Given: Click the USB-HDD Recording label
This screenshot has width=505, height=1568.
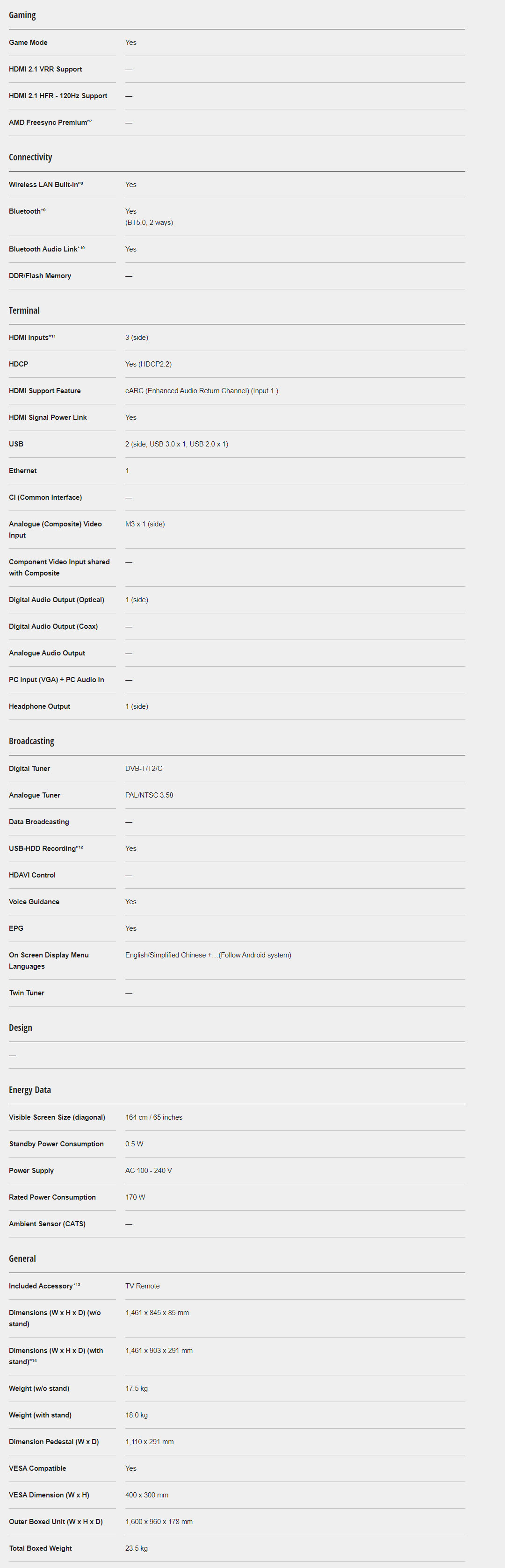Looking at the screenshot, I should pos(45,848).
